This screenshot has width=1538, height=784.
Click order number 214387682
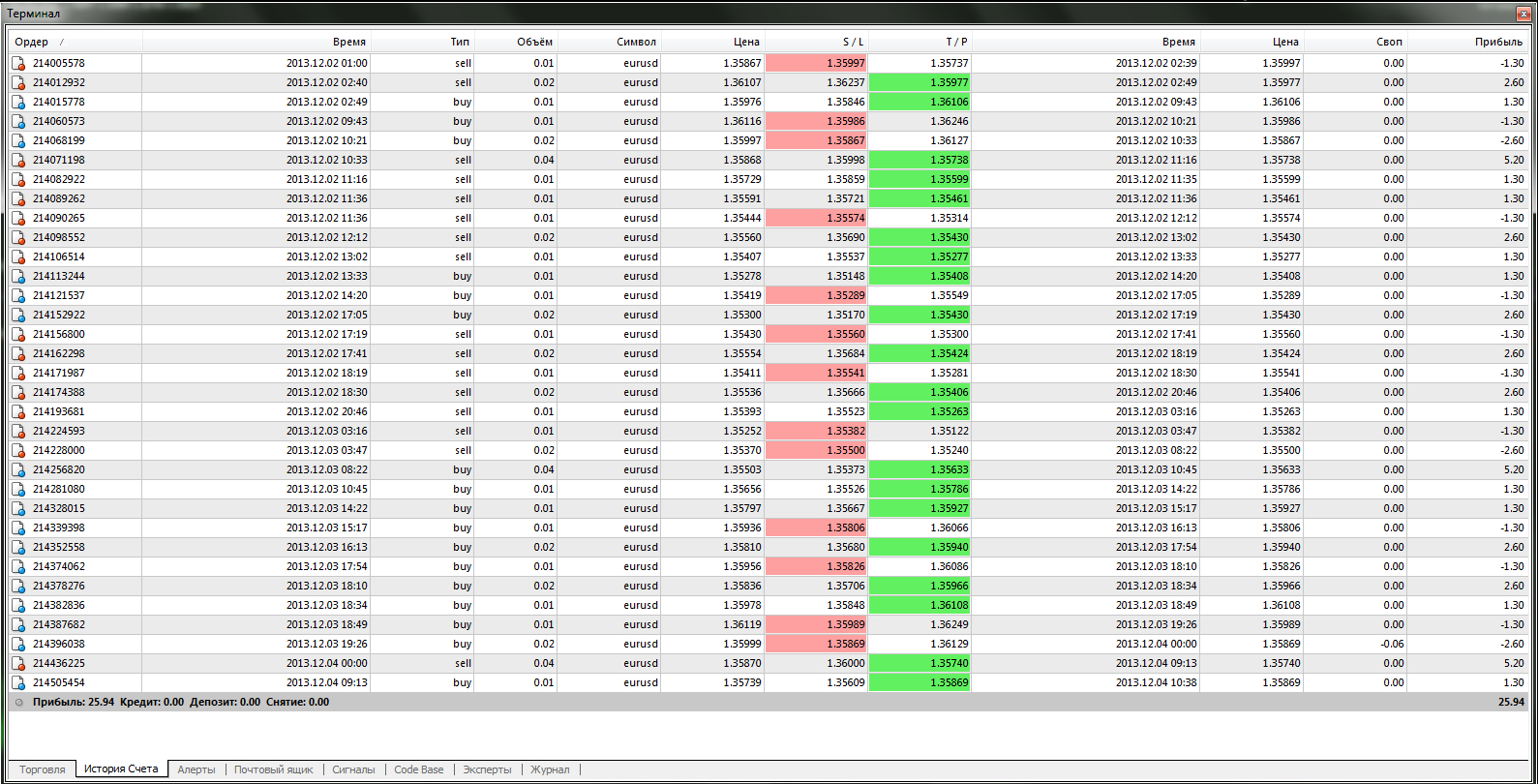pyautogui.click(x=58, y=624)
